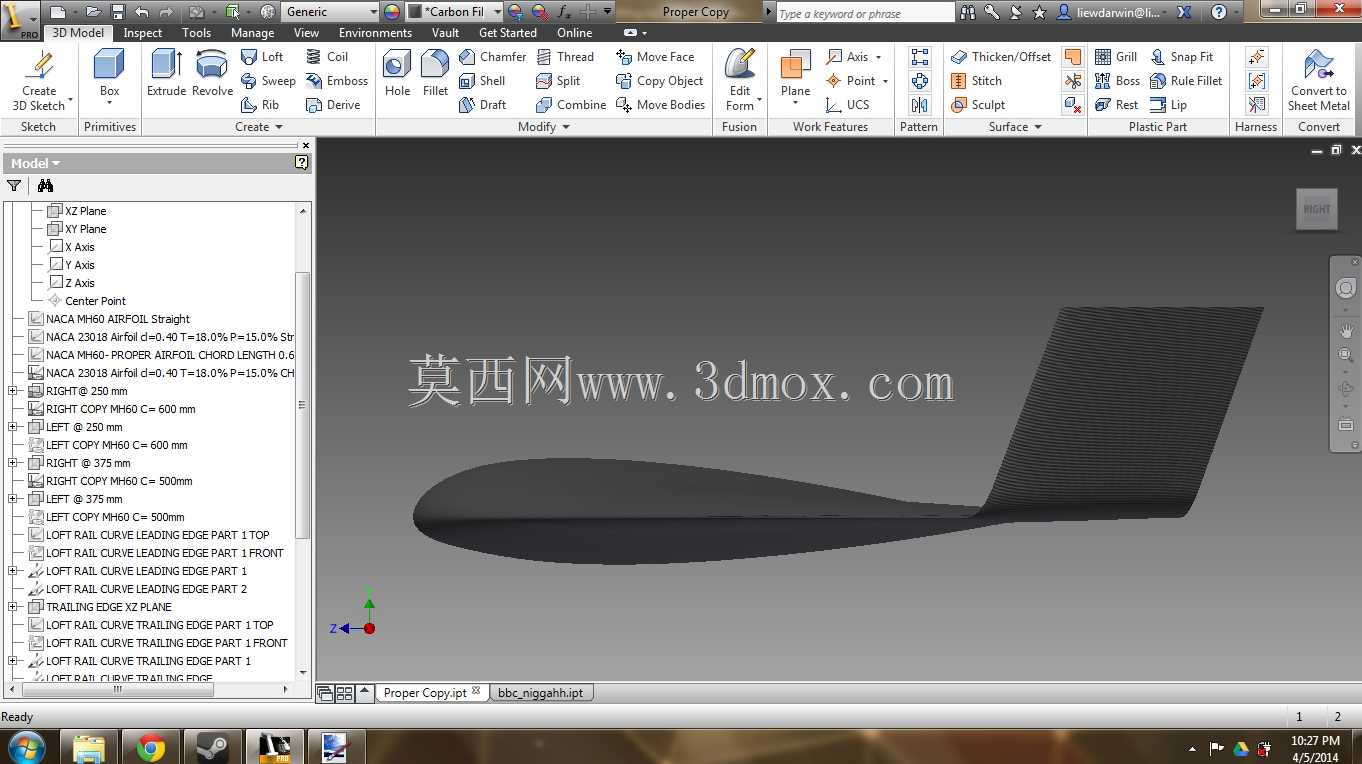Click the Grill plastic part tool
The height and width of the screenshot is (764, 1362).
click(x=1116, y=57)
